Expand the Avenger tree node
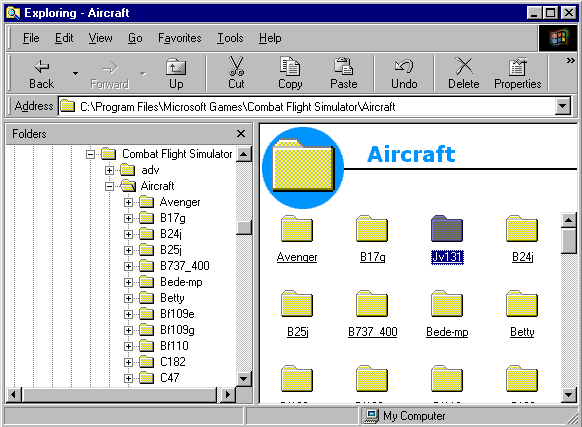 (x=128, y=202)
